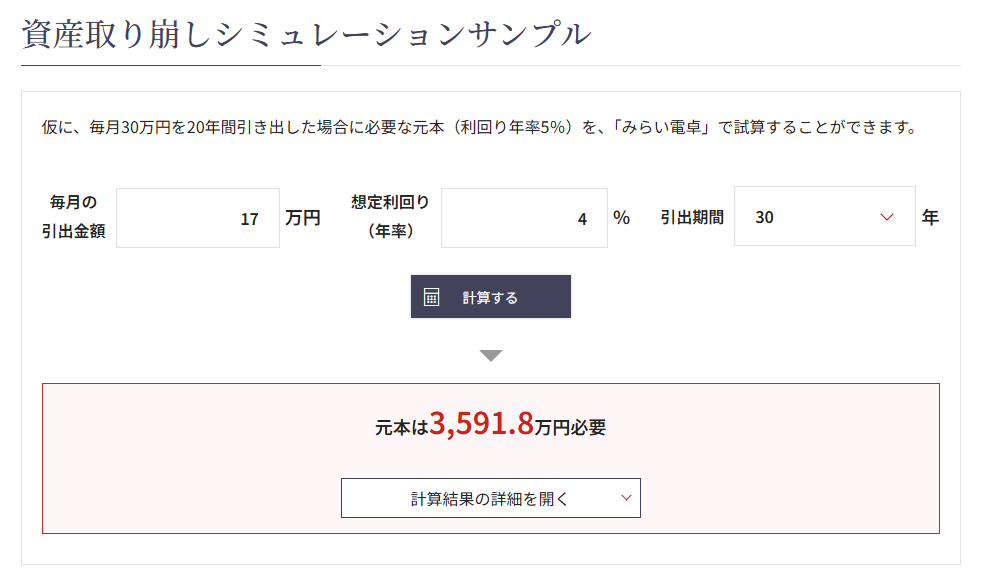Click the 年 unit beside period dropdown

[930, 217]
